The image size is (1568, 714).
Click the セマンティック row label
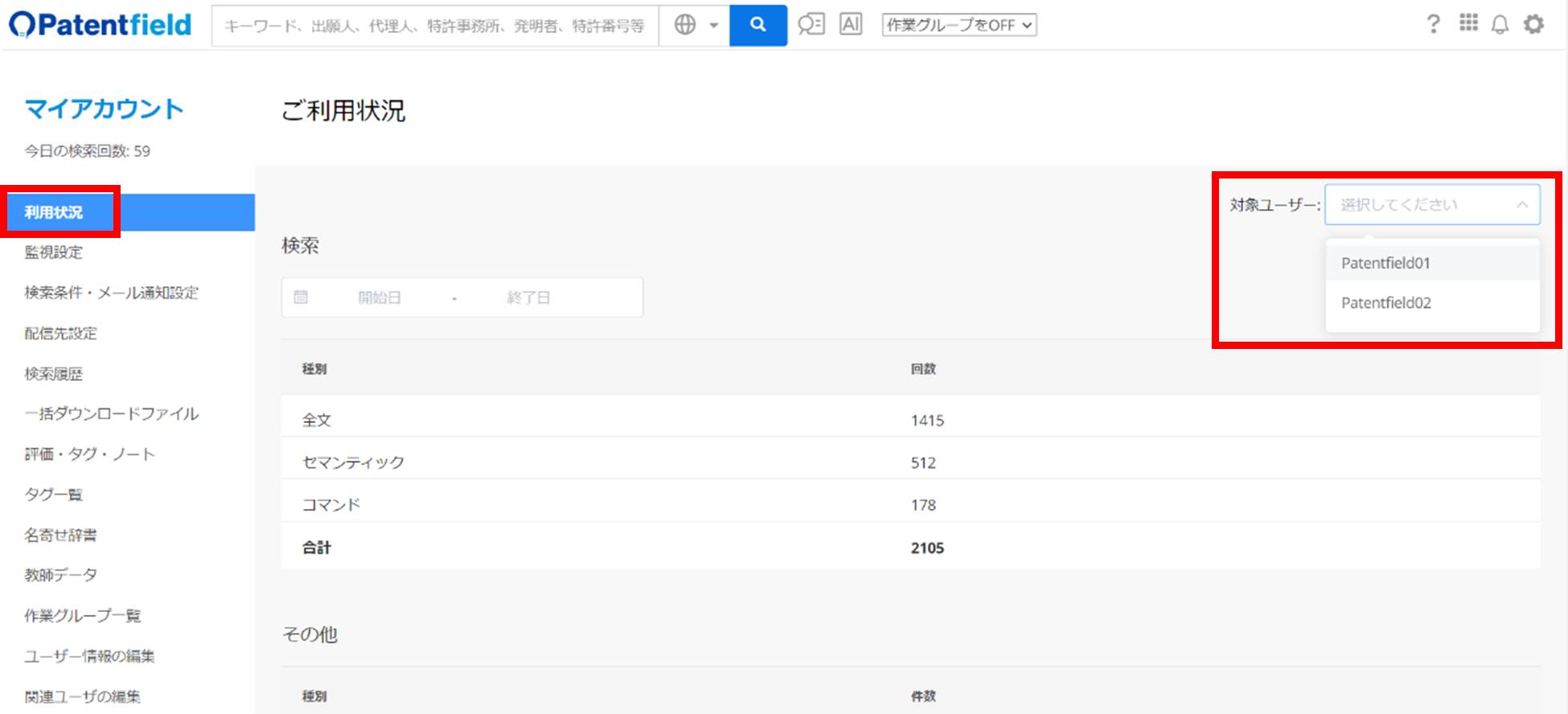353,462
